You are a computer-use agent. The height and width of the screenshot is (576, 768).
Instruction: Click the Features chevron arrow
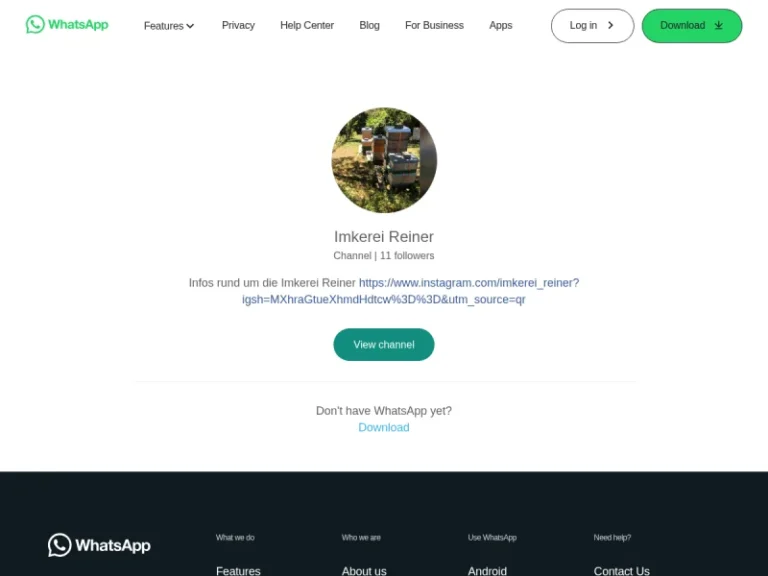coord(190,26)
